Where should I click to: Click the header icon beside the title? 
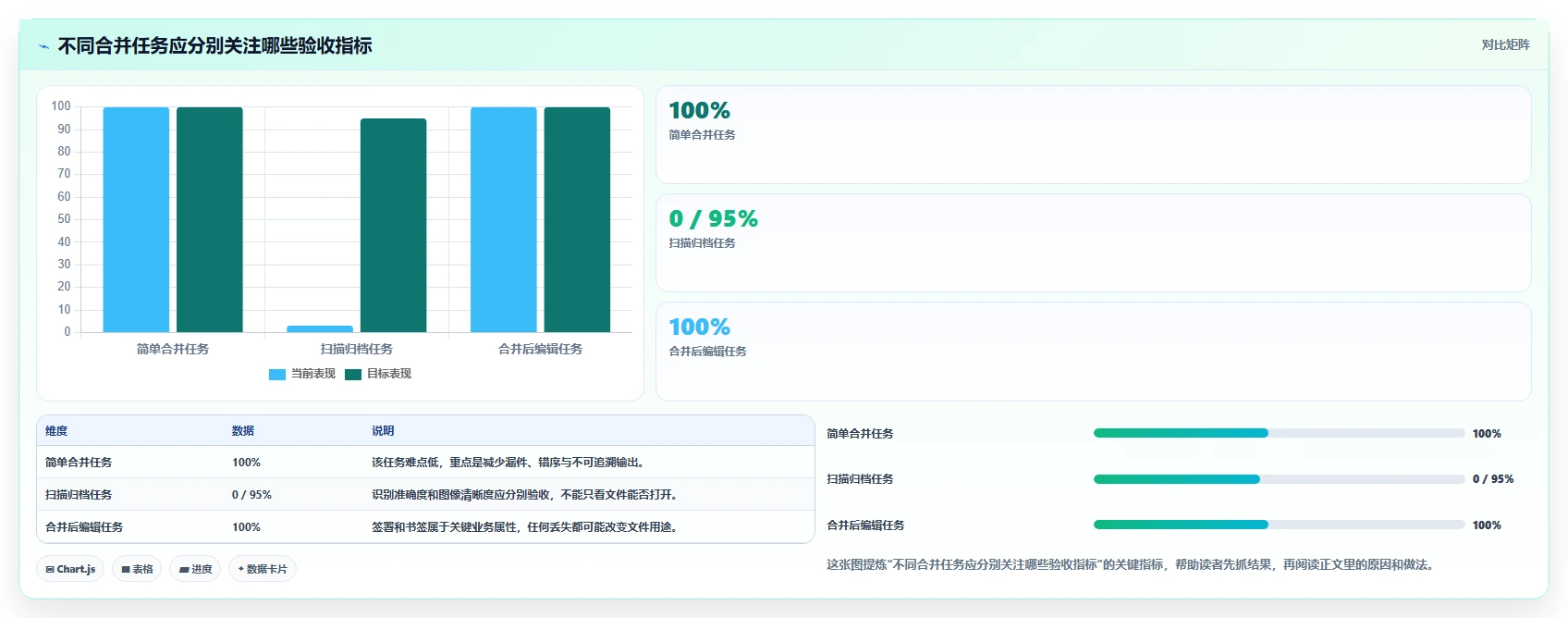tap(43, 46)
